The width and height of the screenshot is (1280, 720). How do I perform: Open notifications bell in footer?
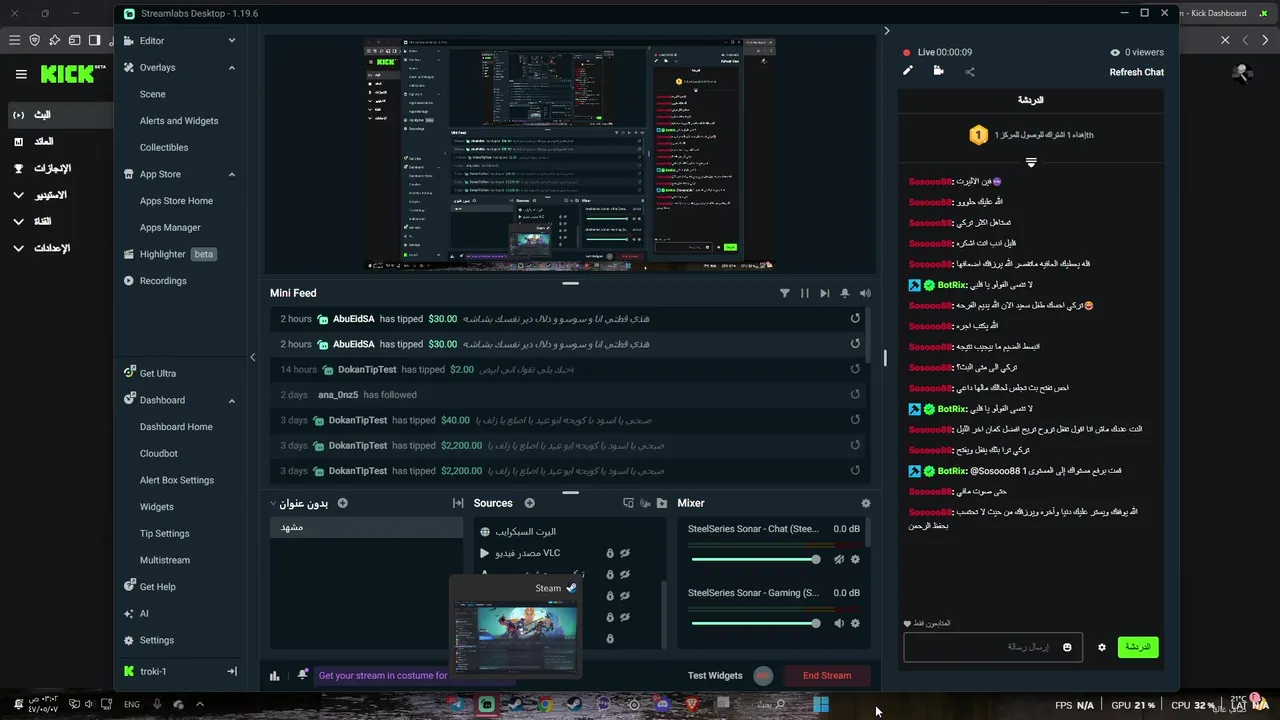click(303, 675)
